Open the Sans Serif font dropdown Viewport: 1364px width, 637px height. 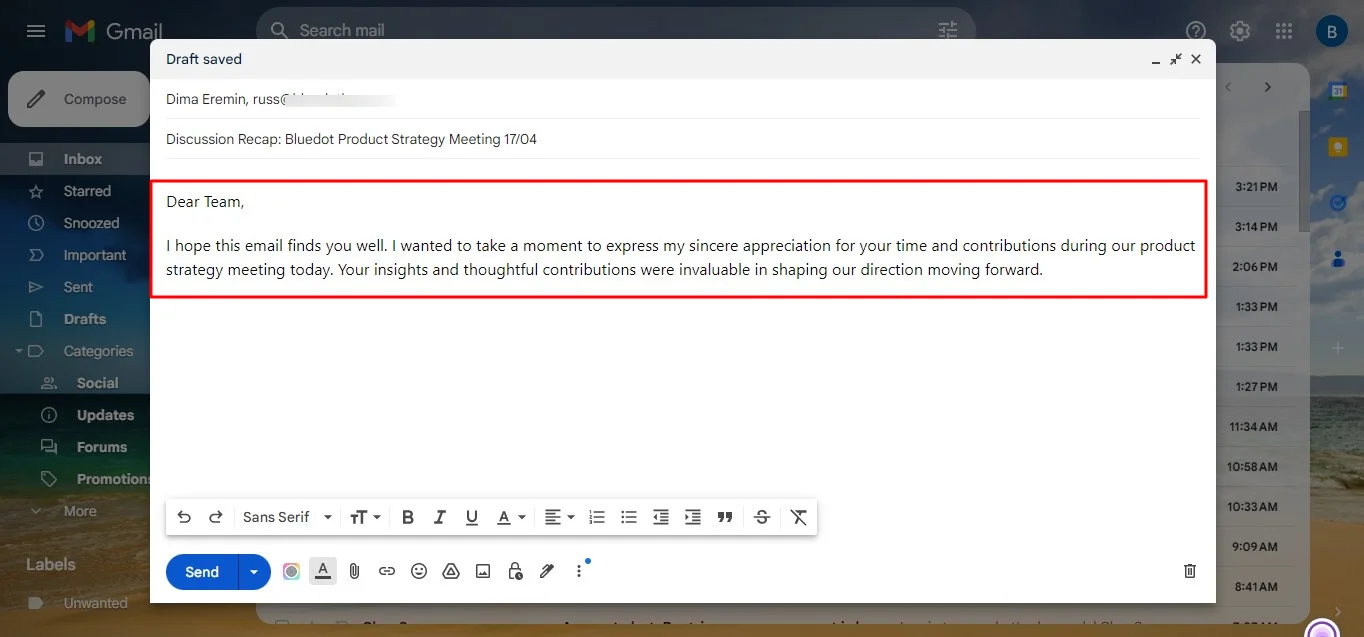pyautogui.click(x=286, y=516)
